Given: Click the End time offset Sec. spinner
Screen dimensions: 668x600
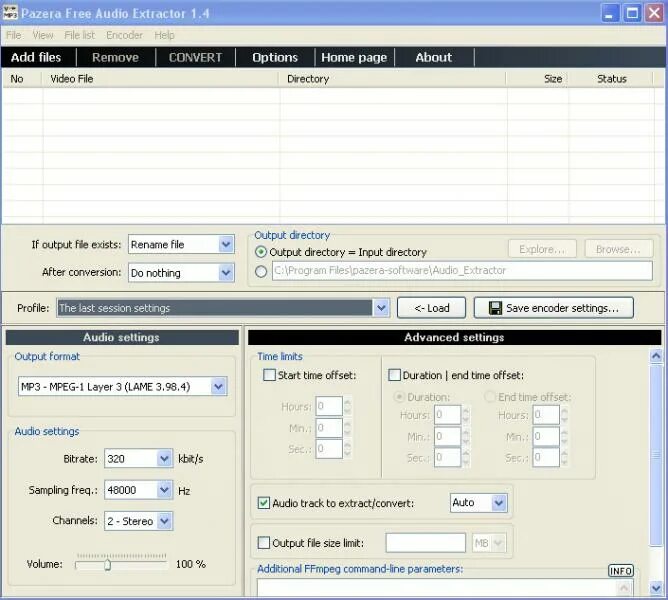Looking at the screenshot, I should pos(564,457).
